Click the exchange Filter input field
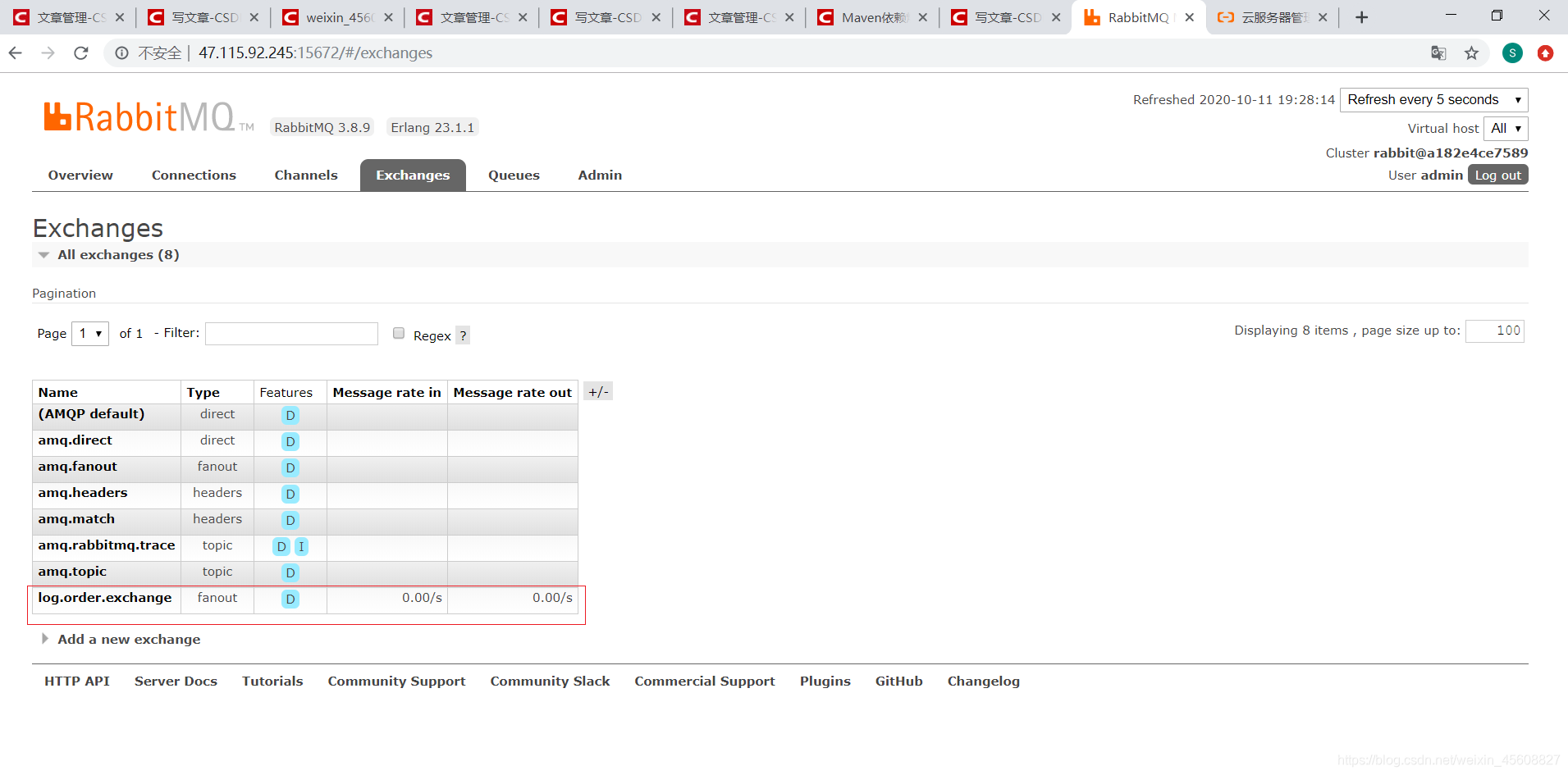The width and height of the screenshot is (1568, 775). click(x=291, y=334)
